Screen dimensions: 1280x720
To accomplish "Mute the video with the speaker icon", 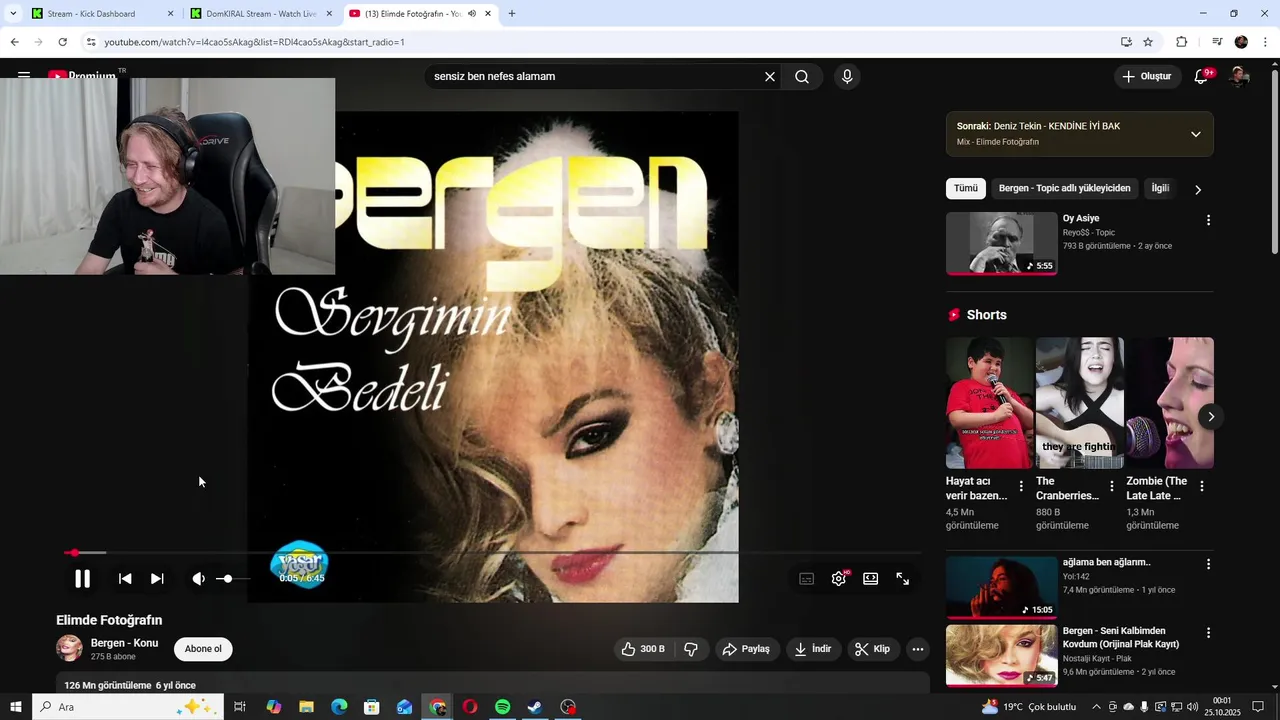I will point(198,578).
